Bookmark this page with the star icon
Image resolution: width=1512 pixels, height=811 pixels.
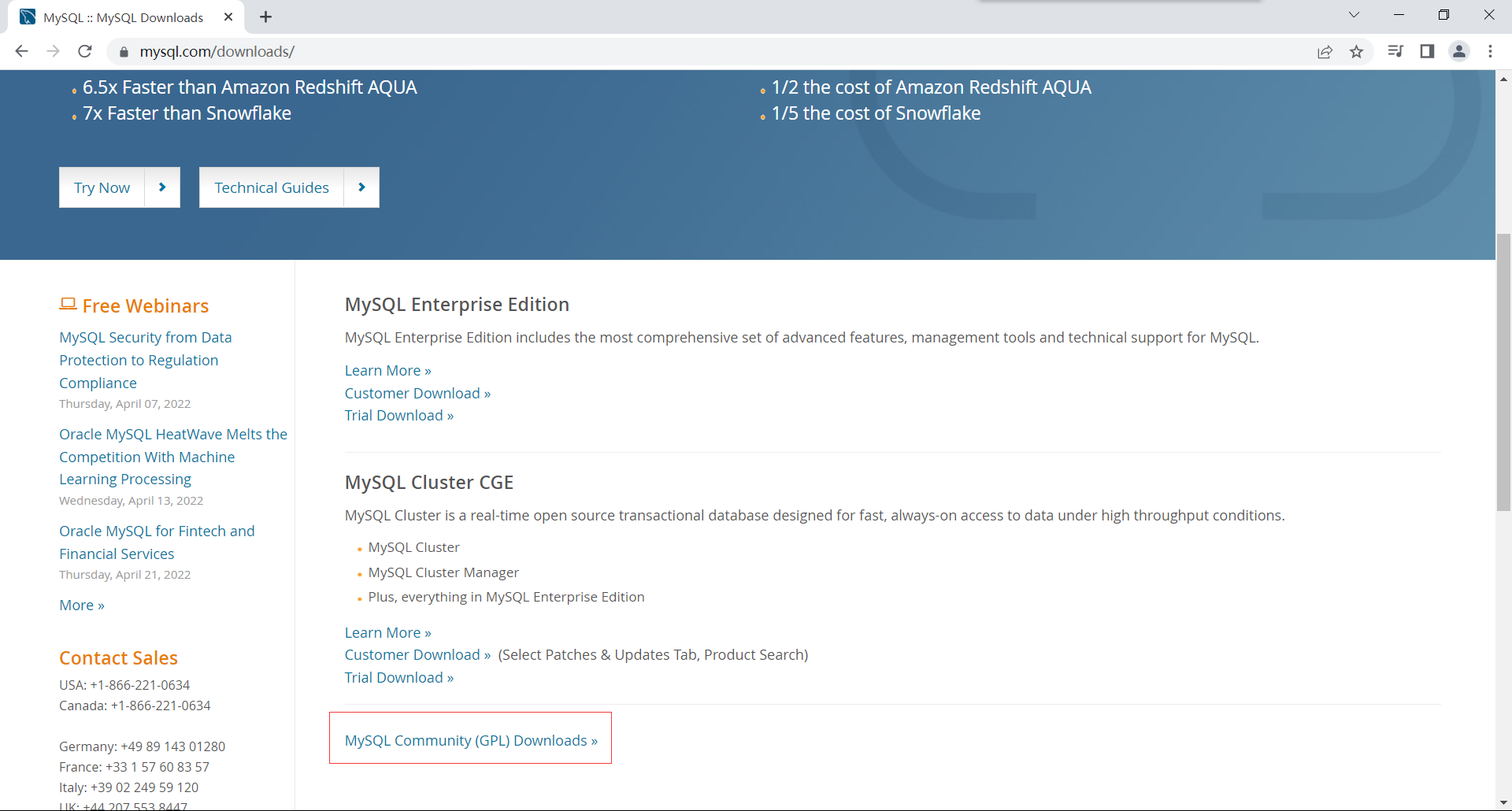1356,51
